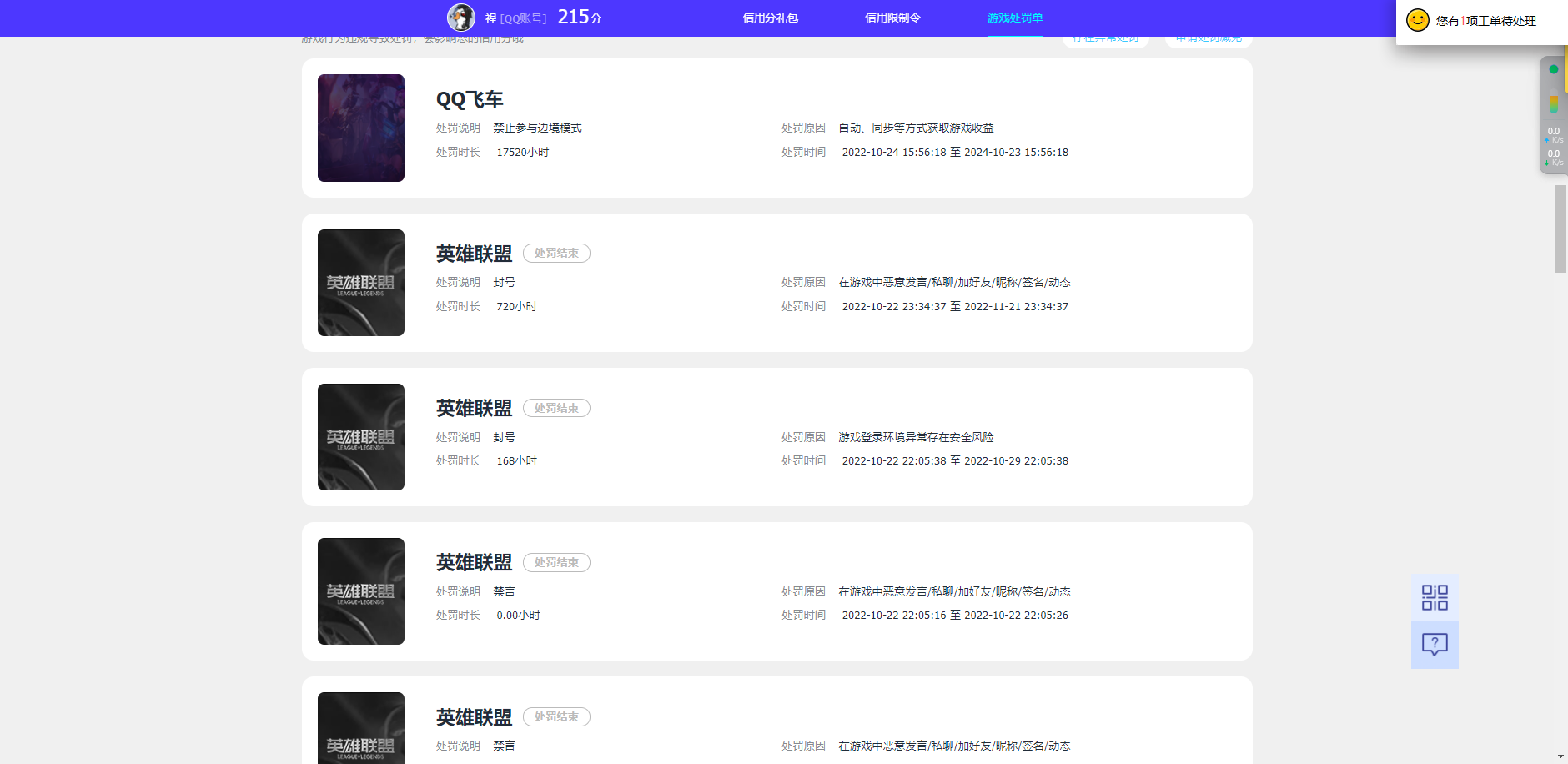Click the 720小时 duration value

pos(517,306)
